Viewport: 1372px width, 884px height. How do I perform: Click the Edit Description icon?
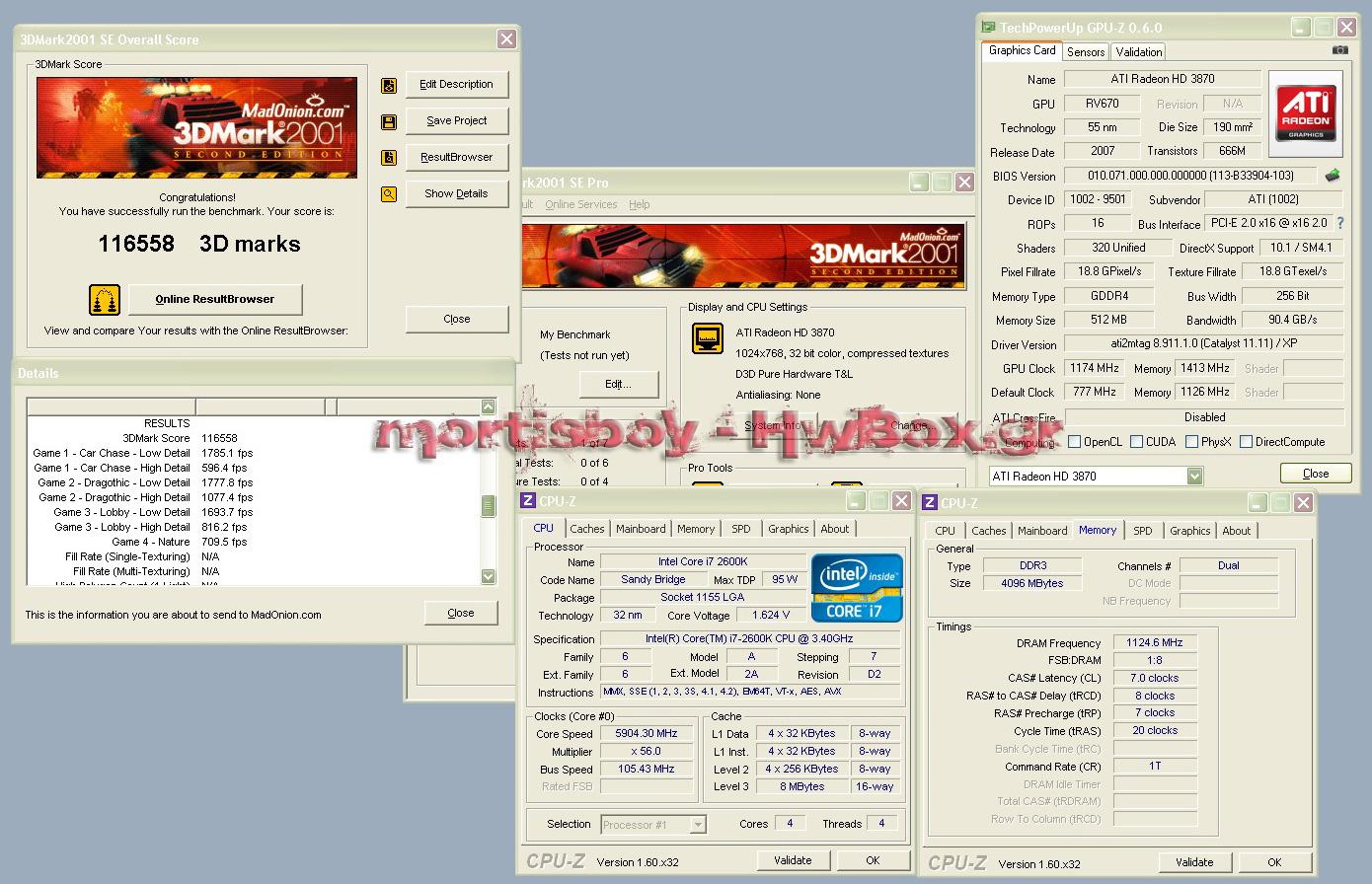389,86
